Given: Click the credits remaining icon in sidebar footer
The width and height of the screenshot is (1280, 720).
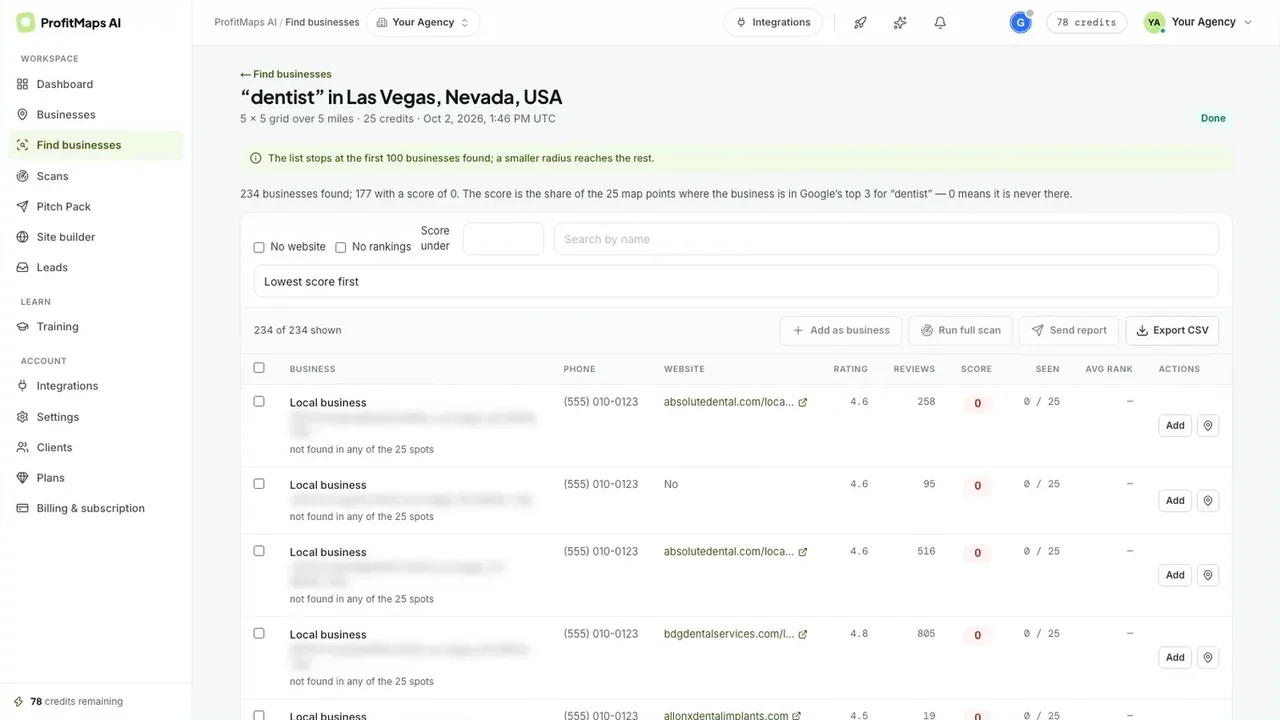Looking at the screenshot, I should click(18, 701).
